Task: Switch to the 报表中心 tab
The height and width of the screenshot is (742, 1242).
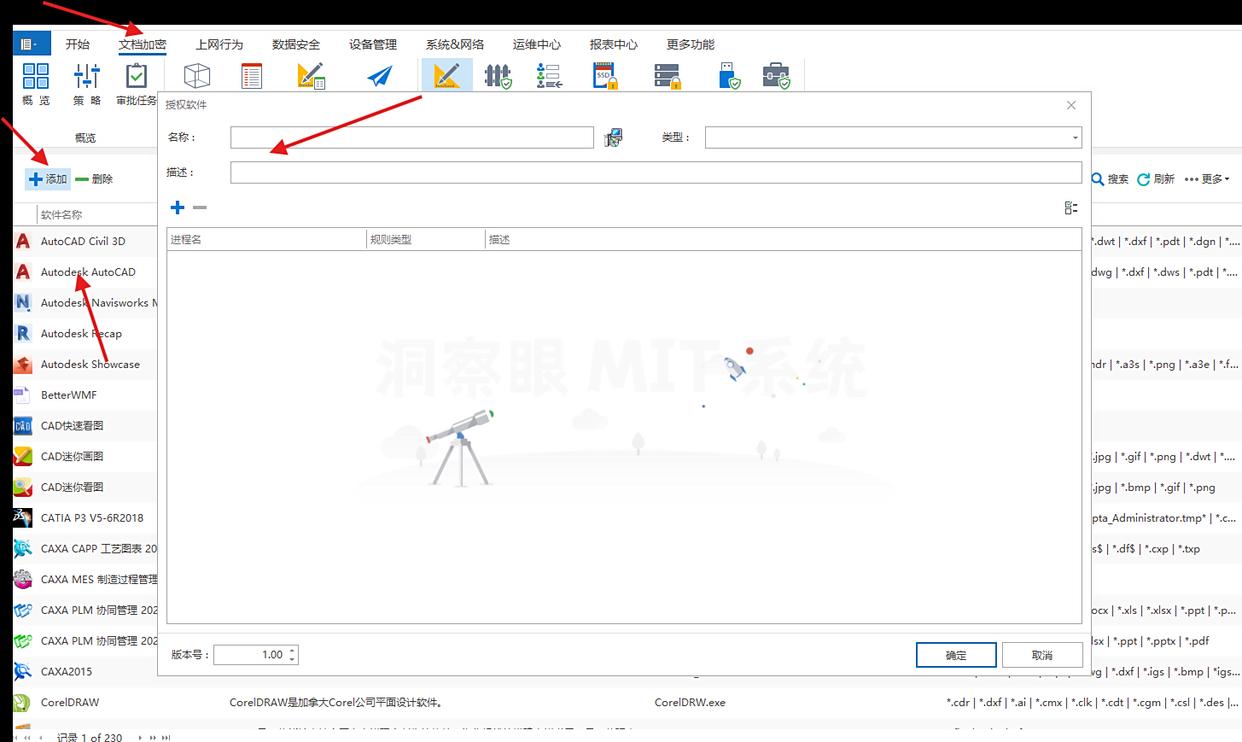Action: tap(613, 44)
